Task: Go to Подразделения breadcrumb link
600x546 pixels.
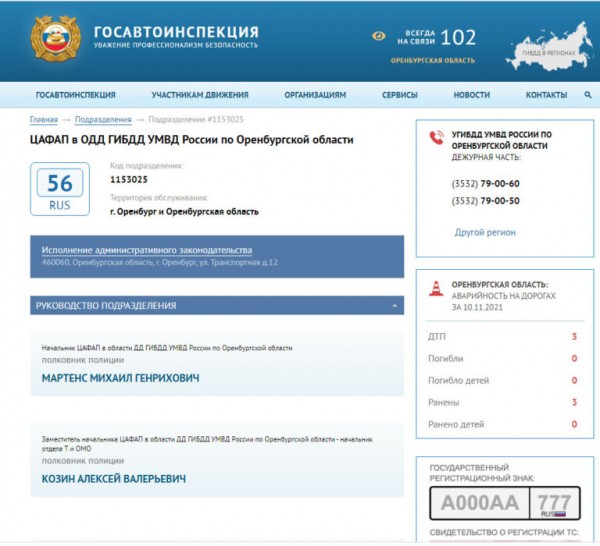Action: tap(103, 119)
